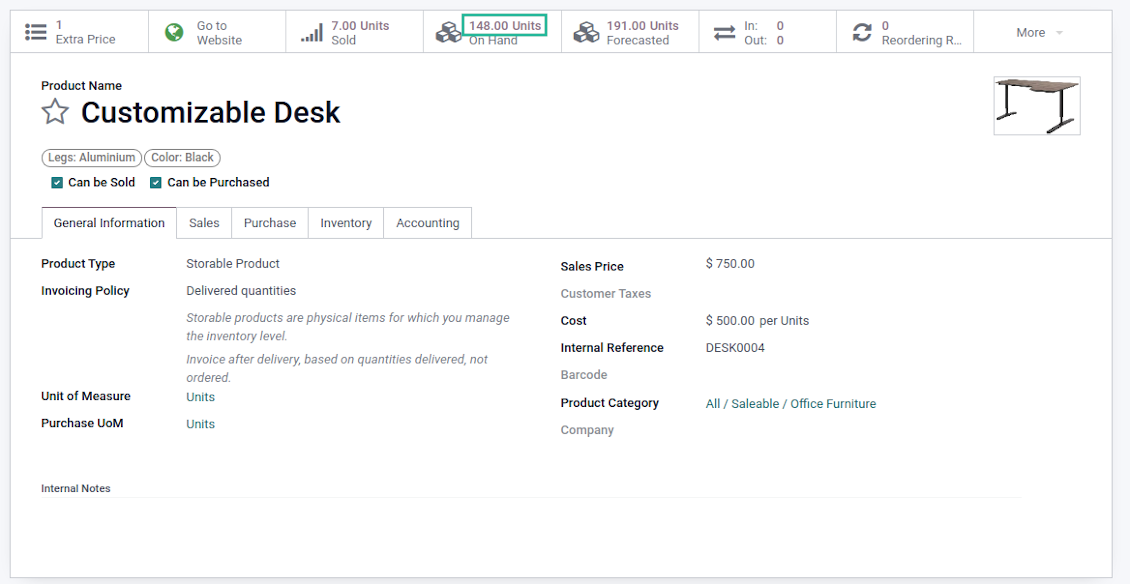The width and height of the screenshot is (1130, 584).
Task: Open the 191.00 Units Forecasted button
Action: (630, 32)
